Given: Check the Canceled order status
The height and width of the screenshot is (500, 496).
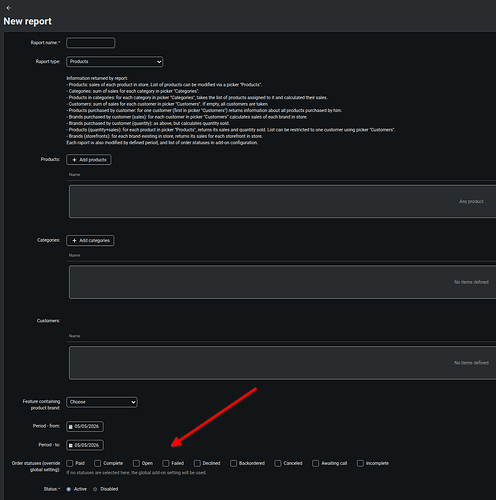Looking at the screenshot, I should pyautogui.click(x=278, y=463).
